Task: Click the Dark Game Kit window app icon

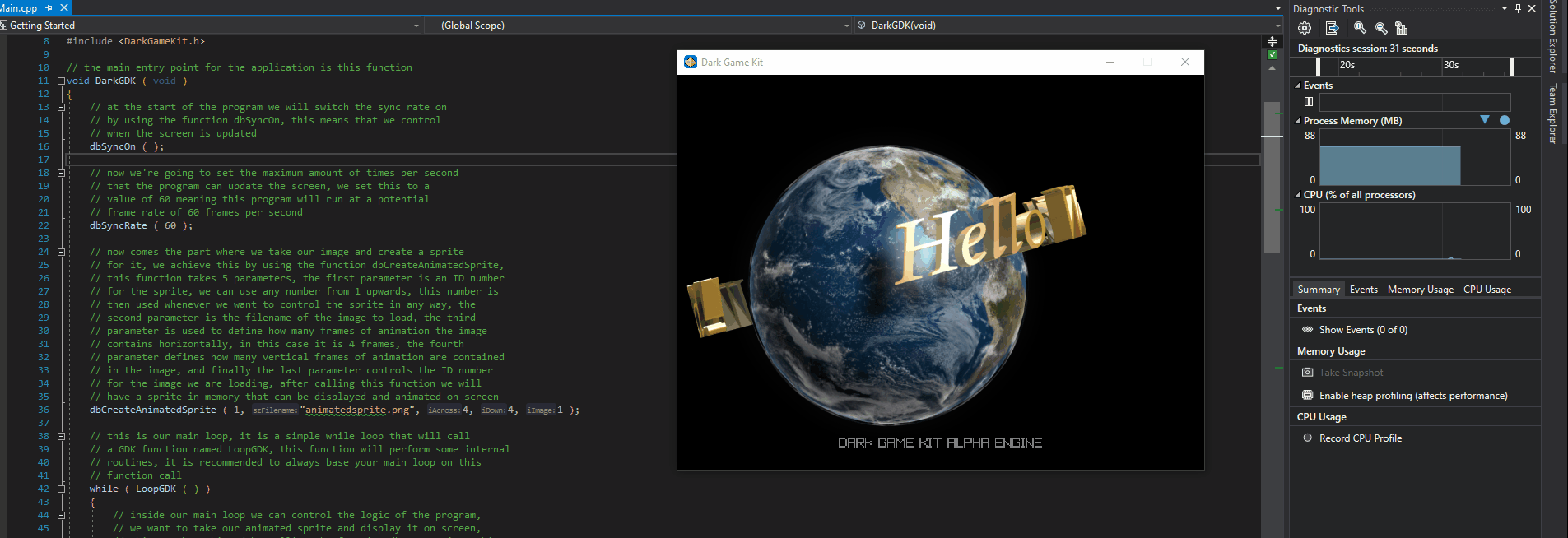Action: click(691, 63)
